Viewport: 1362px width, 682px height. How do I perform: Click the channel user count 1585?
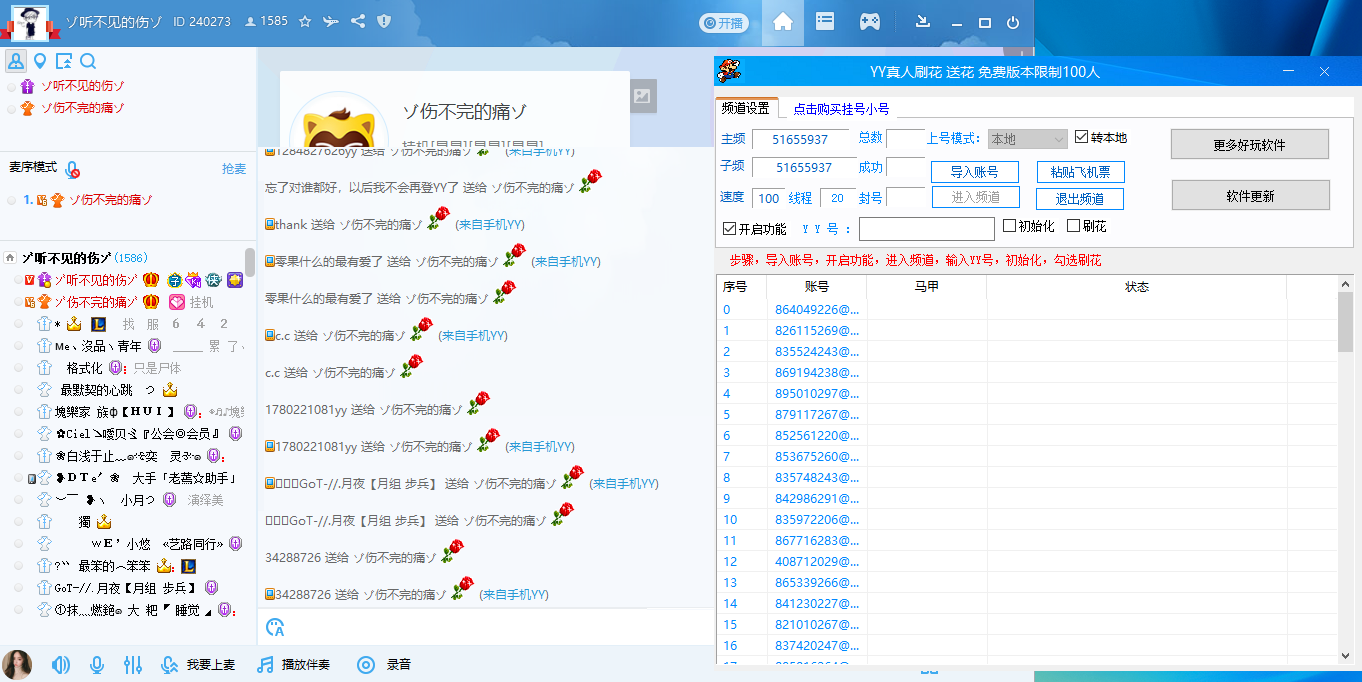point(266,21)
